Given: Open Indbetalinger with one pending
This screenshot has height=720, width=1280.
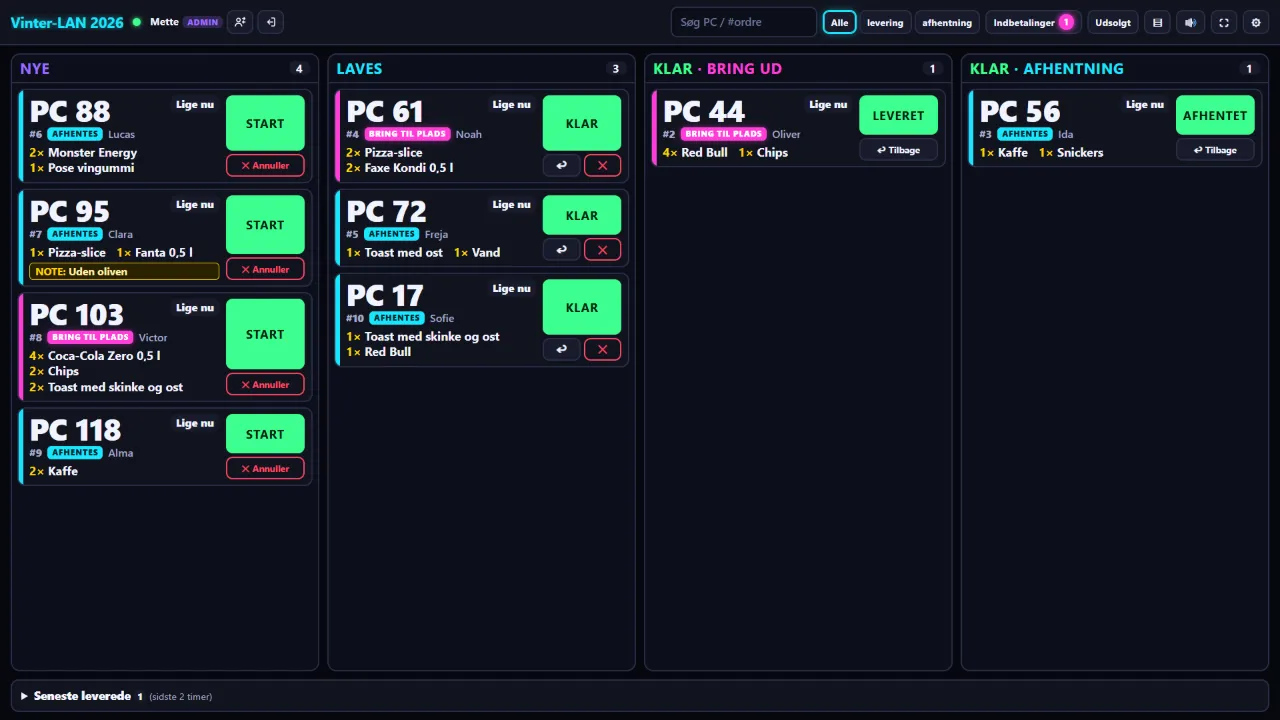Looking at the screenshot, I should (1033, 22).
